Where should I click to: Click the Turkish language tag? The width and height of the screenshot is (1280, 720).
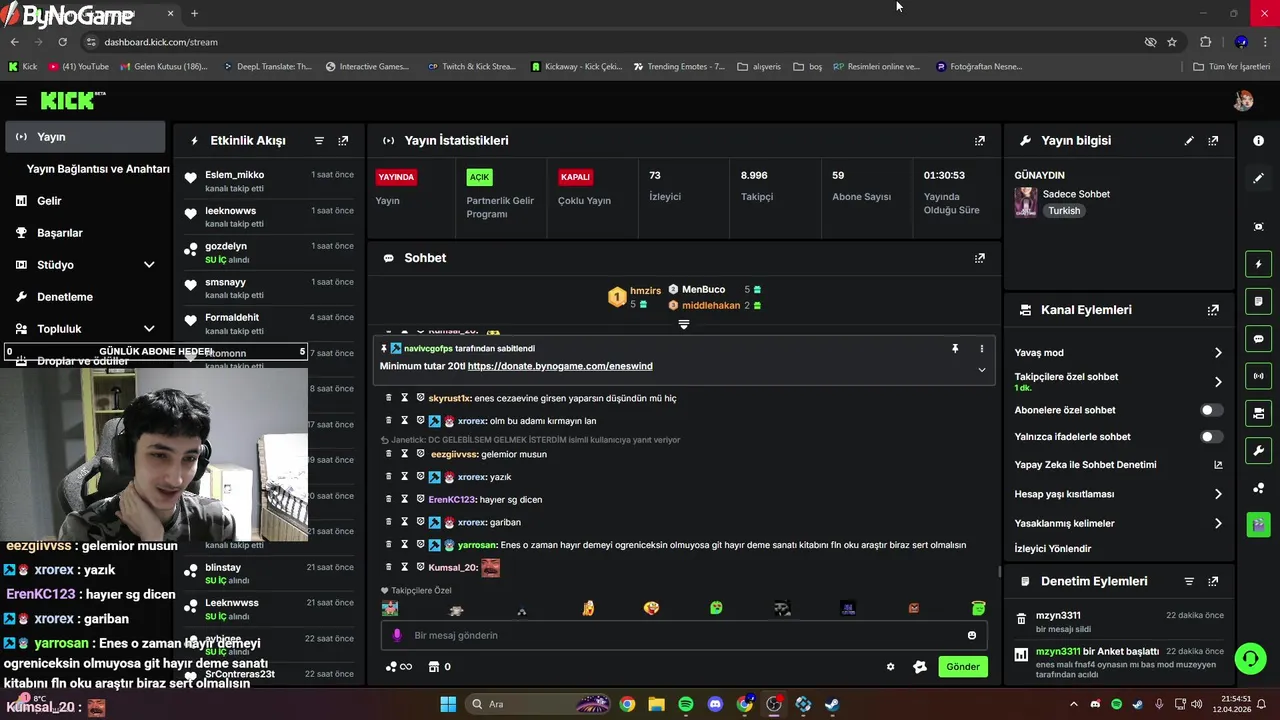(1064, 211)
